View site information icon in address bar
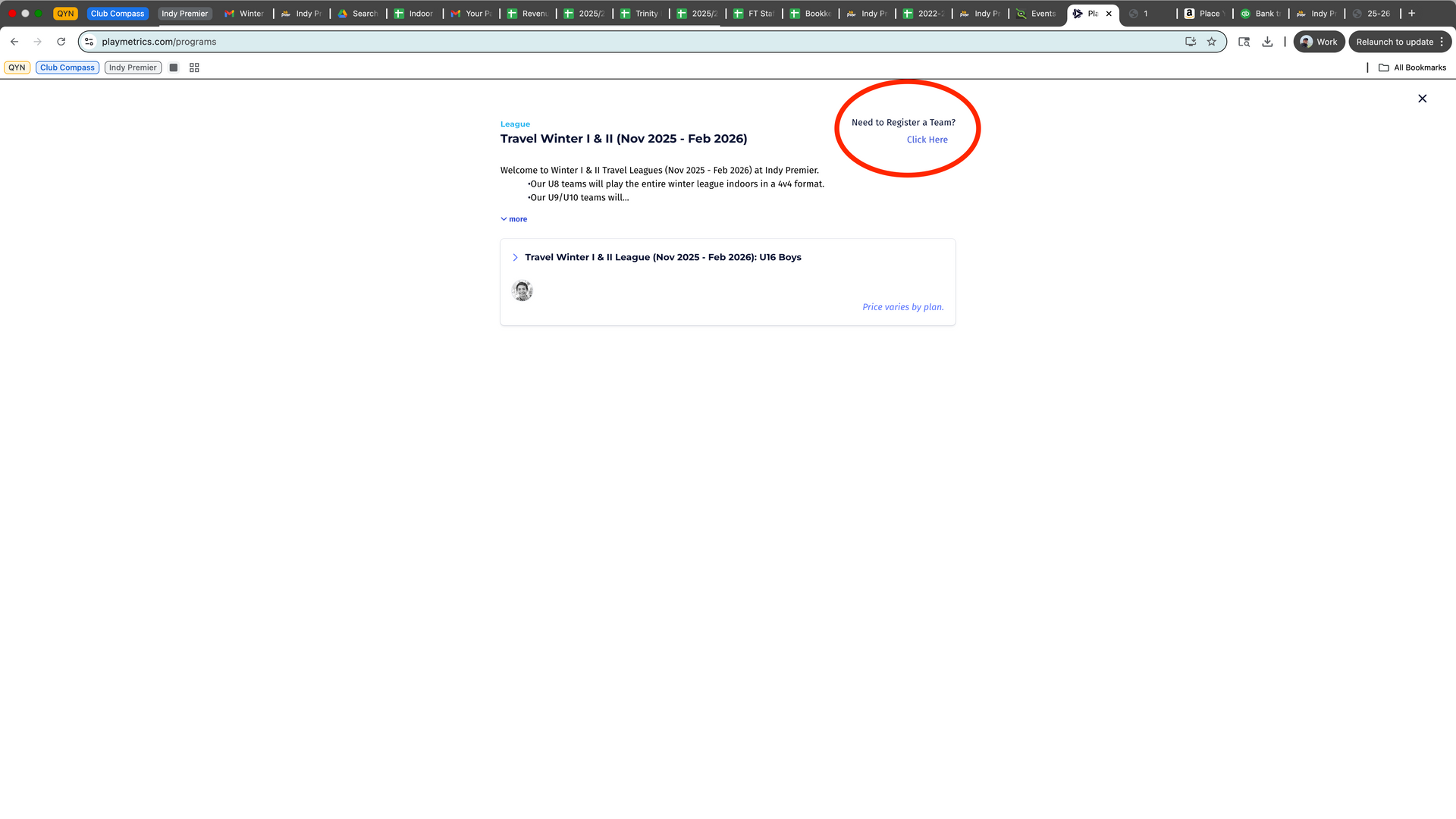 [89, 42]
